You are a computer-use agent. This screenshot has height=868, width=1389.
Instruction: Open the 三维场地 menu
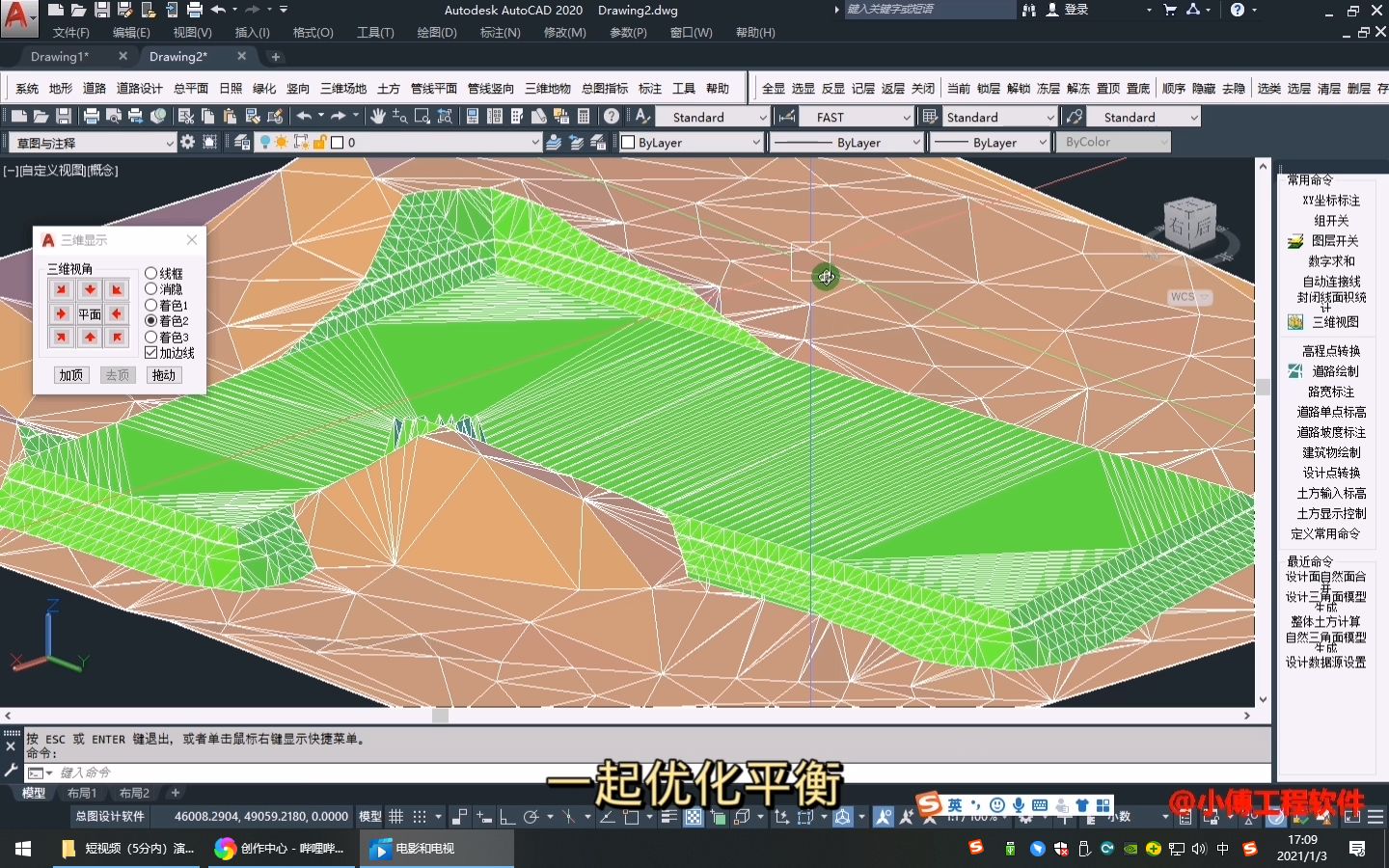tap(341, 88)
